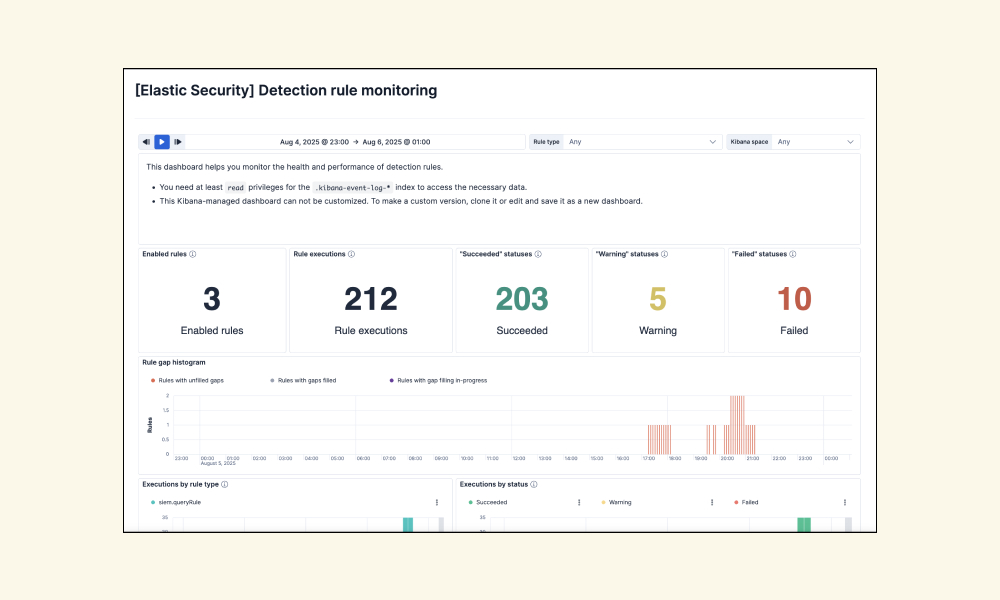Step the time range backward
The width and height of the screenshot is (1000, 600).
[x=146, y=142]
